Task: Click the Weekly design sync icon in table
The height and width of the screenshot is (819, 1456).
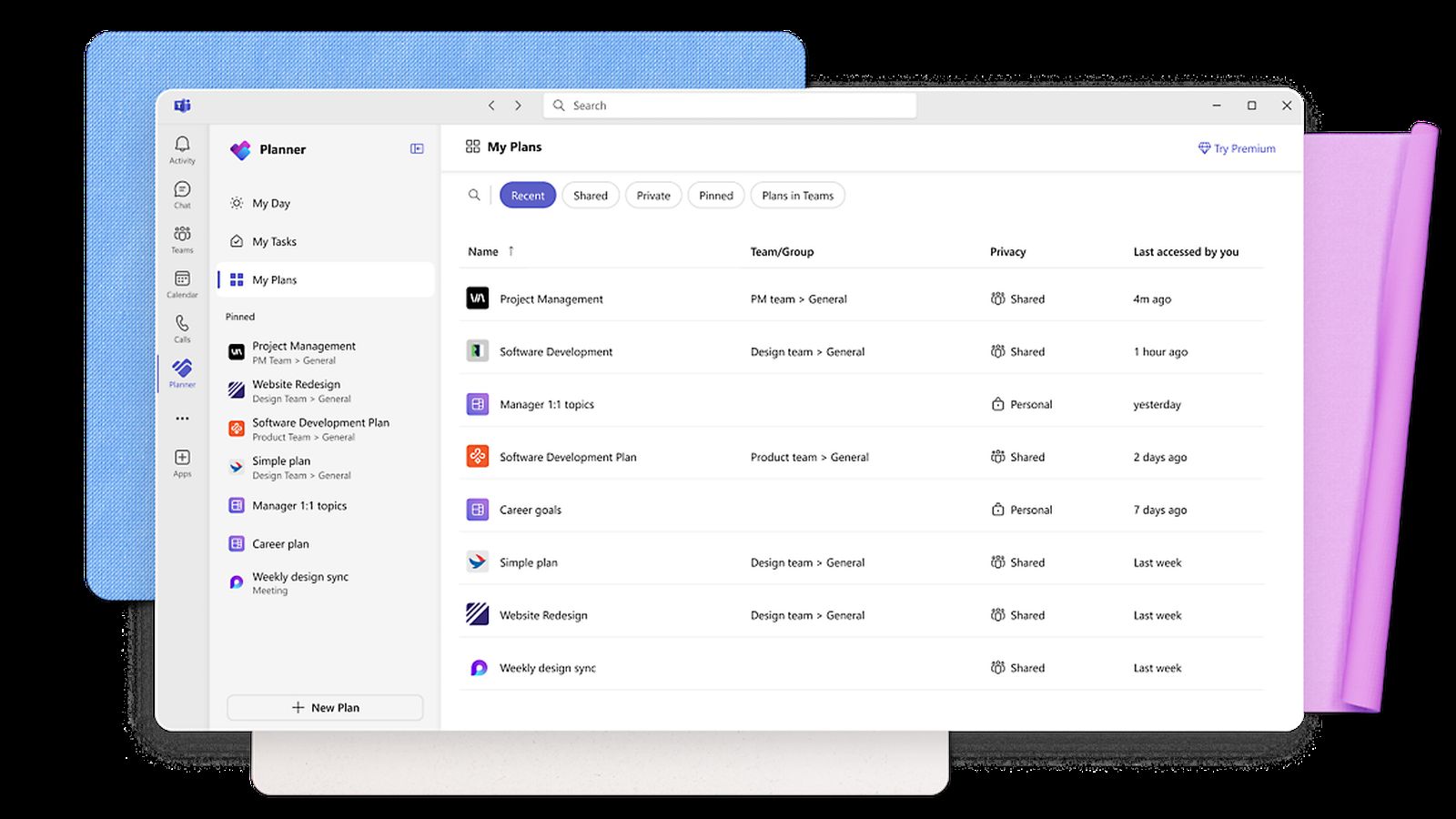Action: tap(478, 668)
